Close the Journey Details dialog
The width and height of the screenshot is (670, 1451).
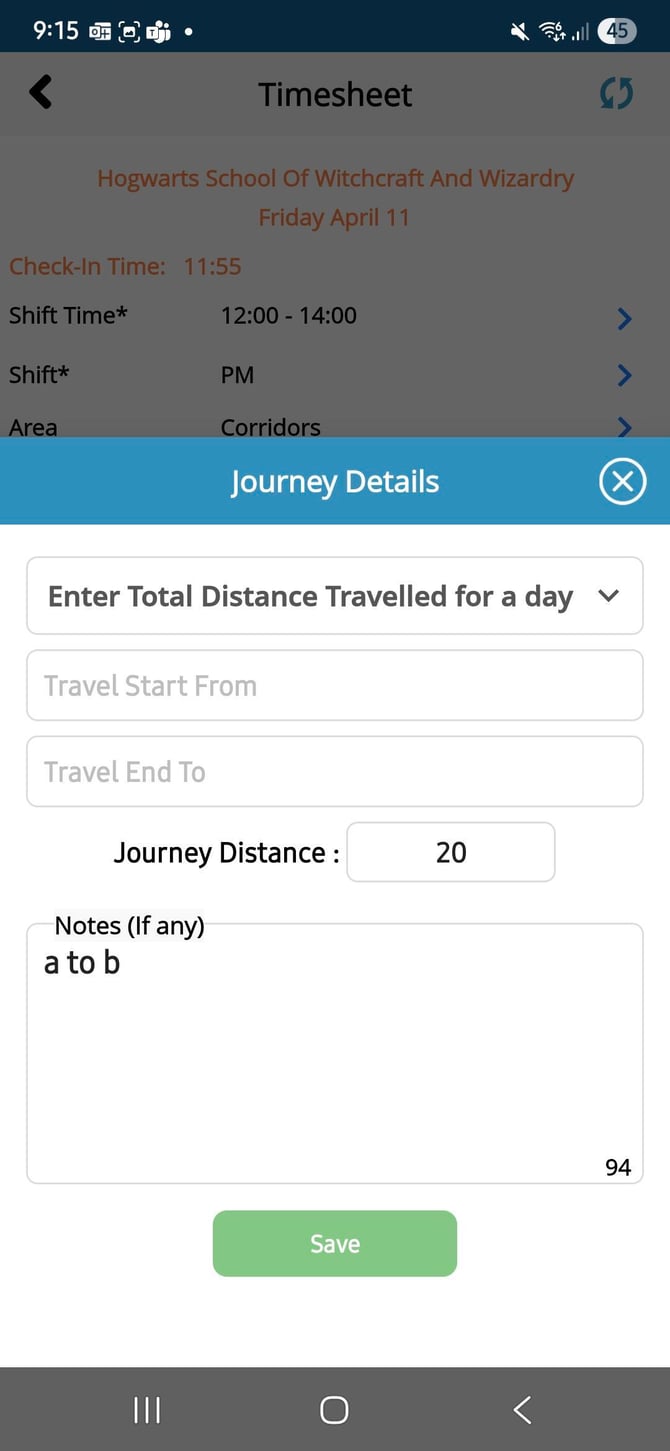622,482
